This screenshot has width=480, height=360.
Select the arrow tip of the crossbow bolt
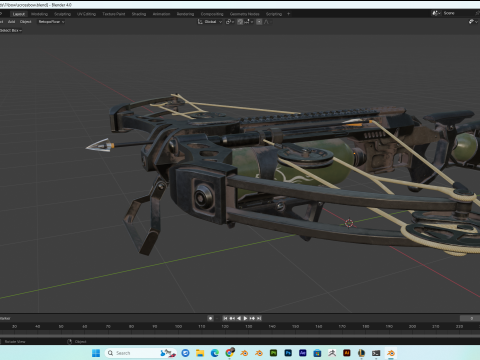pos(99,145)
